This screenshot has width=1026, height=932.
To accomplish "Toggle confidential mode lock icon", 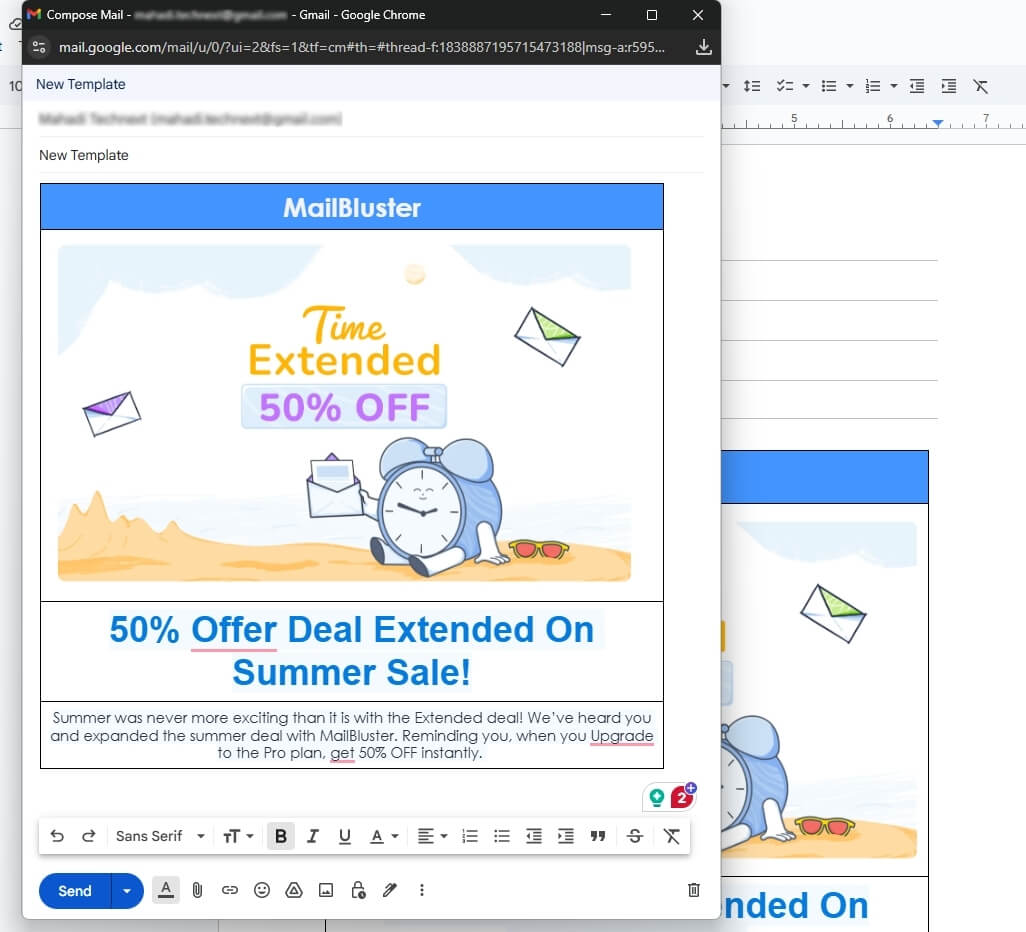I will tap(358, 890).
